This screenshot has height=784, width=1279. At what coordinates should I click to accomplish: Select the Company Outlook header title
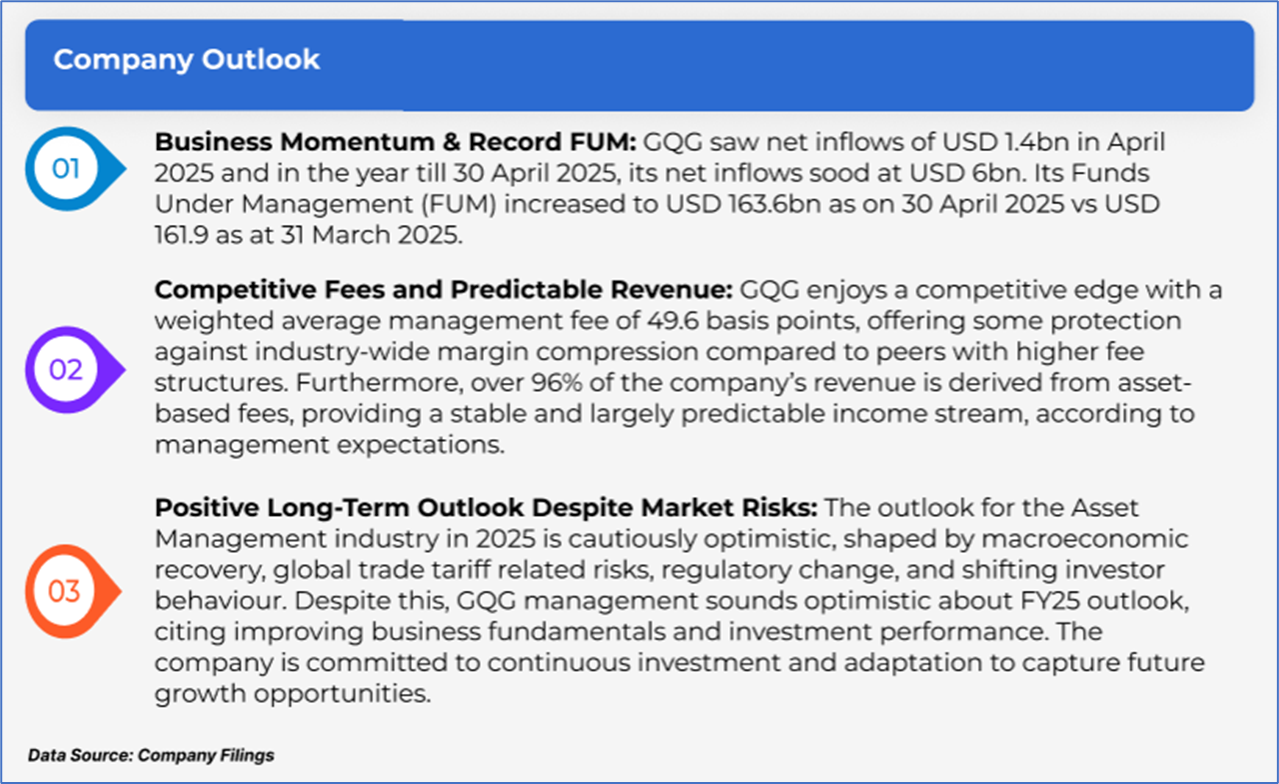(186, 60)
